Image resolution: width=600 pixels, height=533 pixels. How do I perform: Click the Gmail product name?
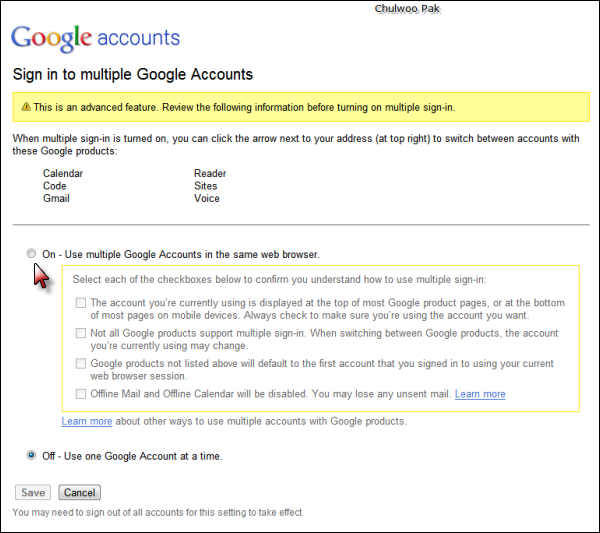tap(56, 199)
